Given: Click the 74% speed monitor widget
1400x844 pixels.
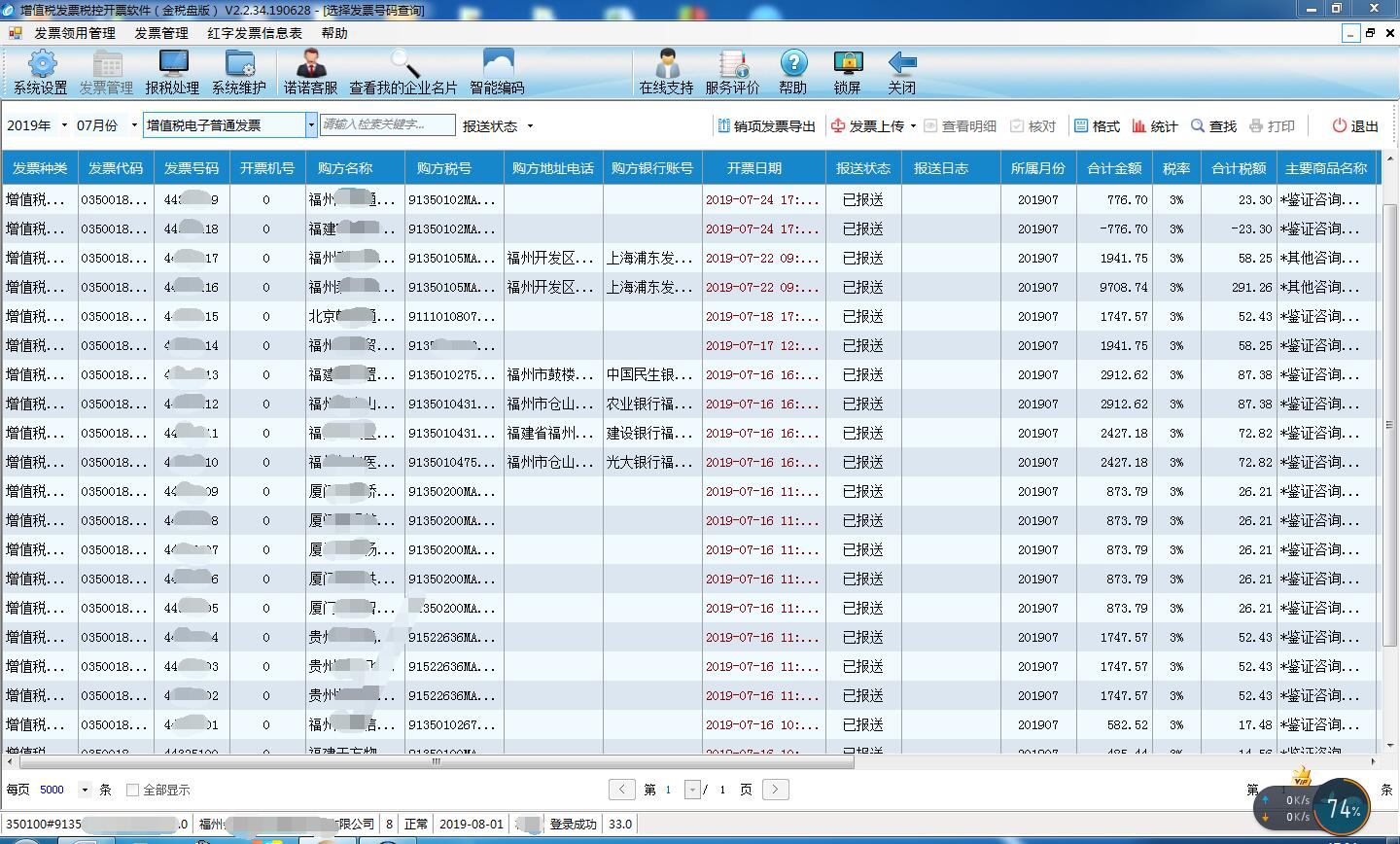Looking at the screenshot, I should [1343, 808].
